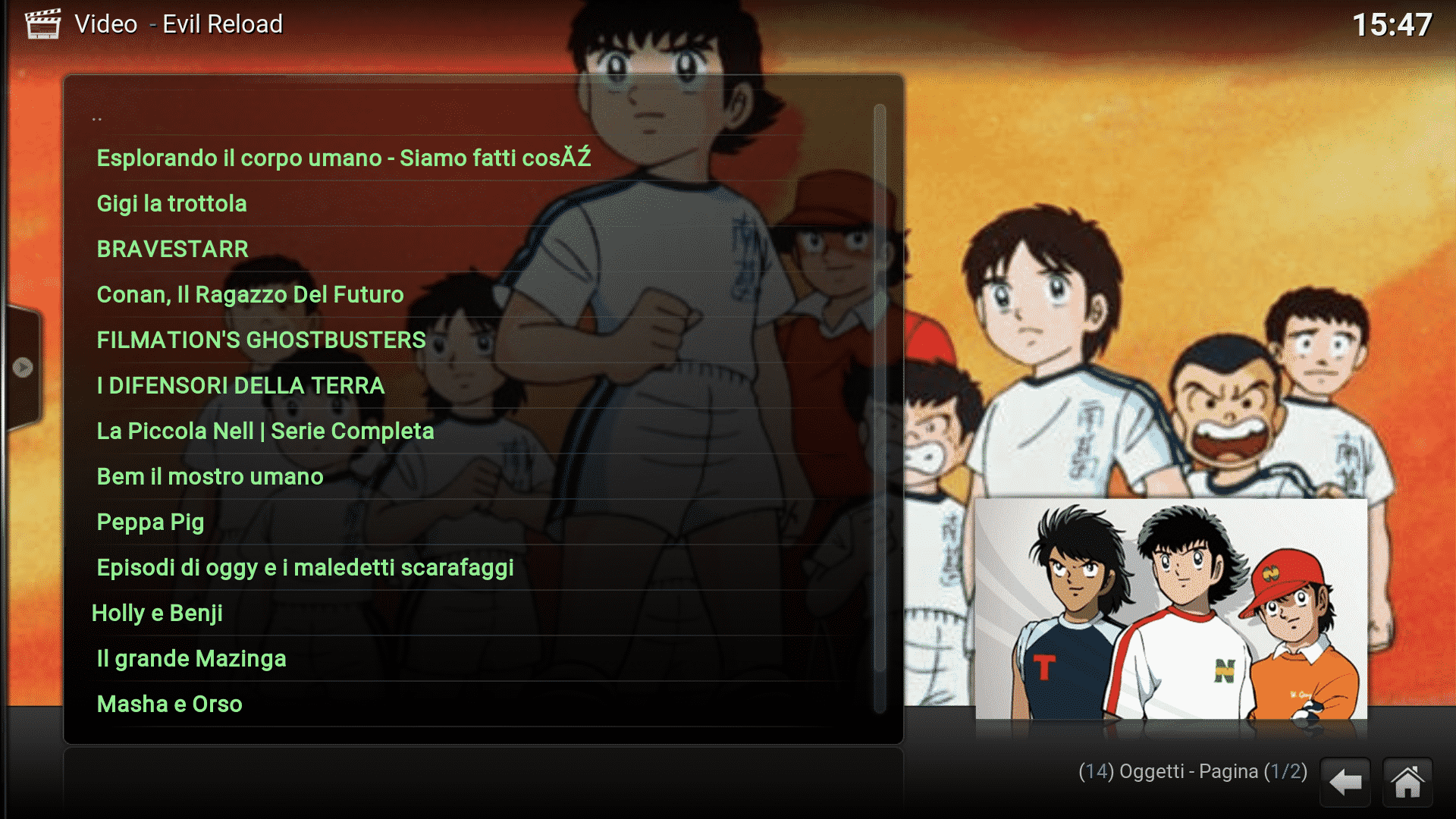Open Esplorando il corpo umano entry
1456x819 pixels.
coord(470,158)
